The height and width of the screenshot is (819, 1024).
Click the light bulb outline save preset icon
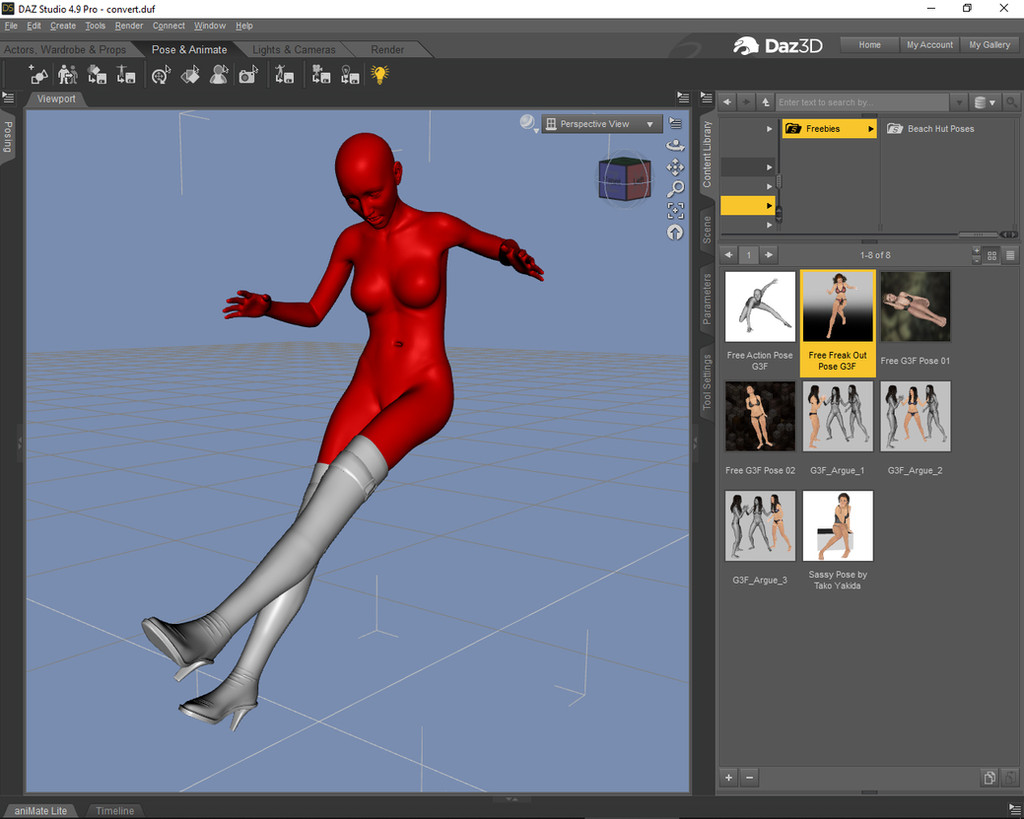350,75
